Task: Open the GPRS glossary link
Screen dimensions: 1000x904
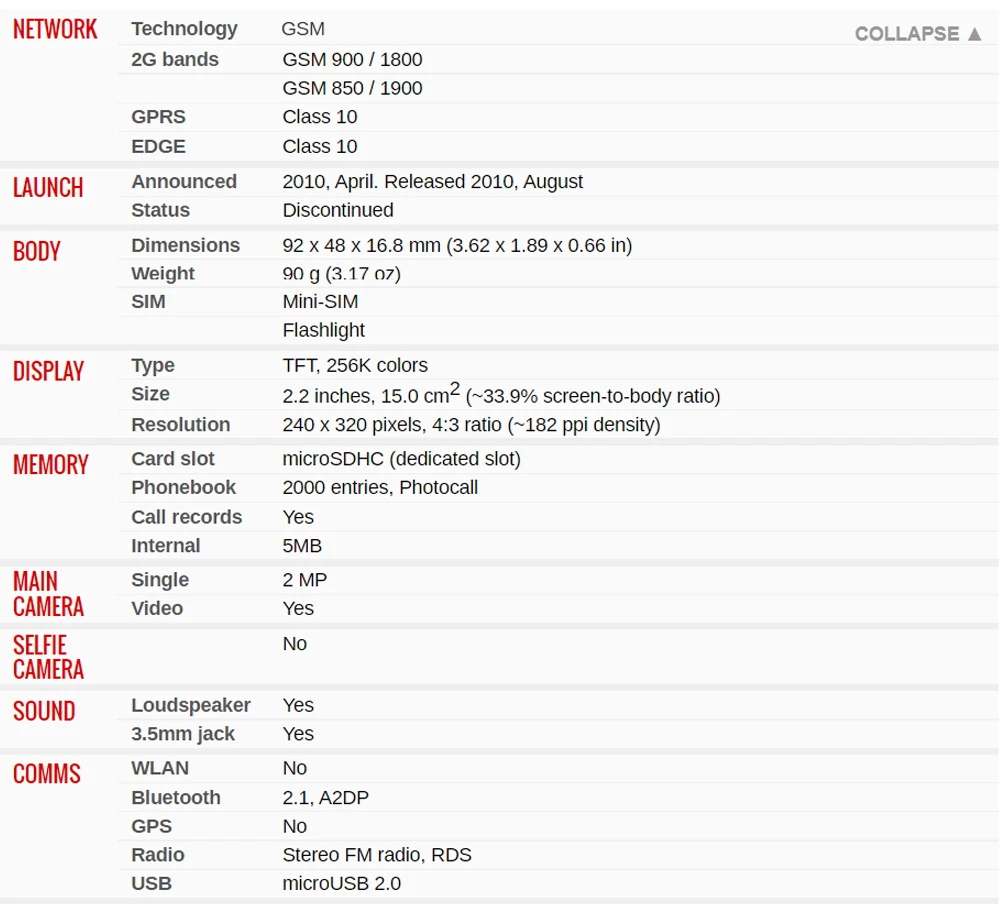Action: pos(158,117)
